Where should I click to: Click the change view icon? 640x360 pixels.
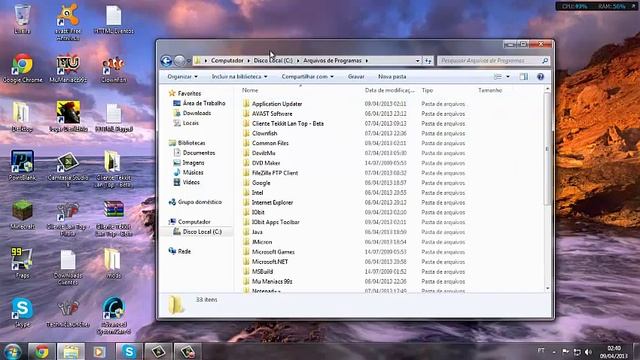point(498,77)
